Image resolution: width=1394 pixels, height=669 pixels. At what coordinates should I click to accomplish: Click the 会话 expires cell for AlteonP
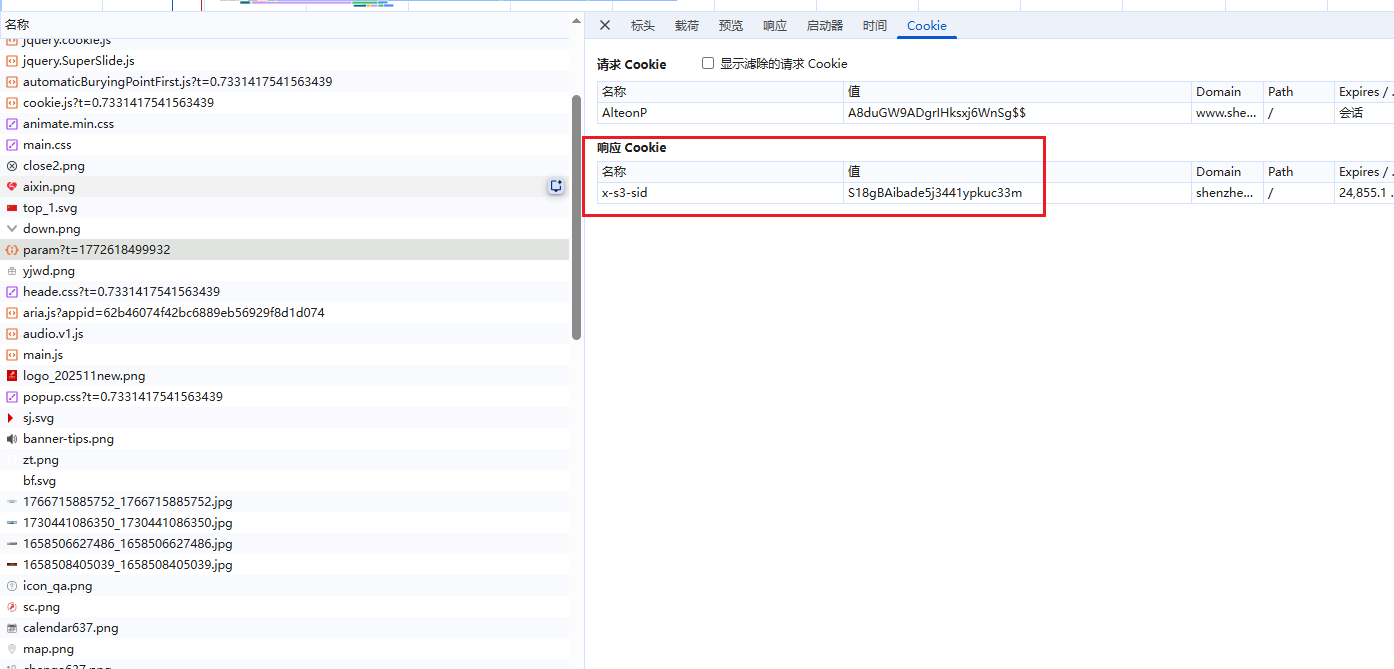pos(1364,113)
